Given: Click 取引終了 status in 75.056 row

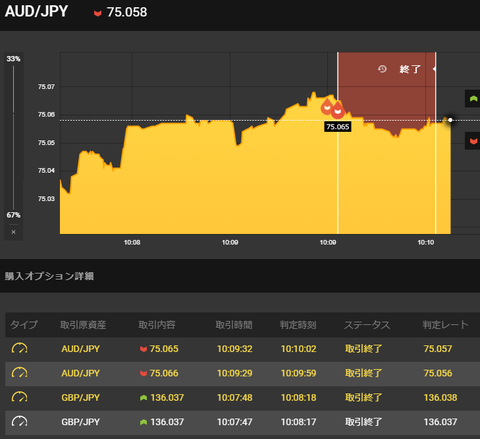Looking at the screenshot, I should (363, 373).
